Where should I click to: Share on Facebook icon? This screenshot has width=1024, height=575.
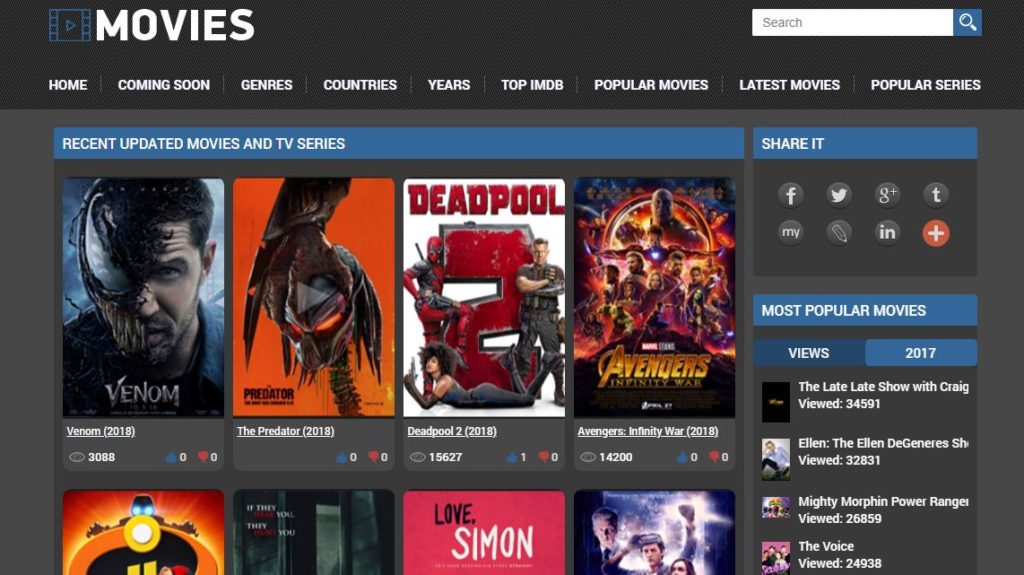point(790,195)
